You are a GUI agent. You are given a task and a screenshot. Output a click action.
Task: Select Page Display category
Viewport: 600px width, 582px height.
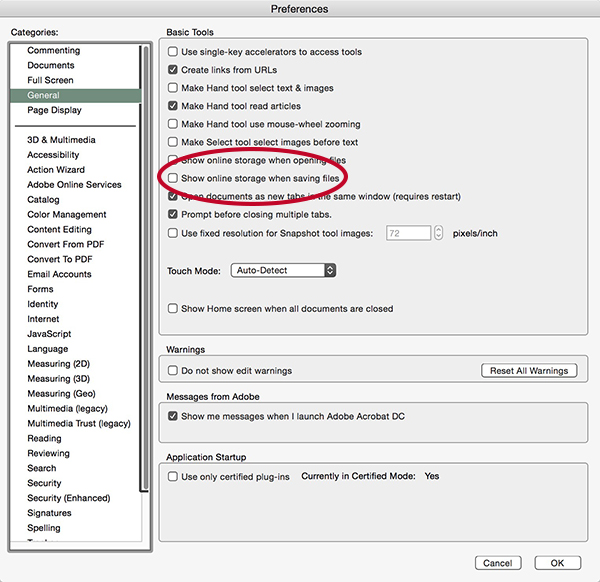[54, 110]
